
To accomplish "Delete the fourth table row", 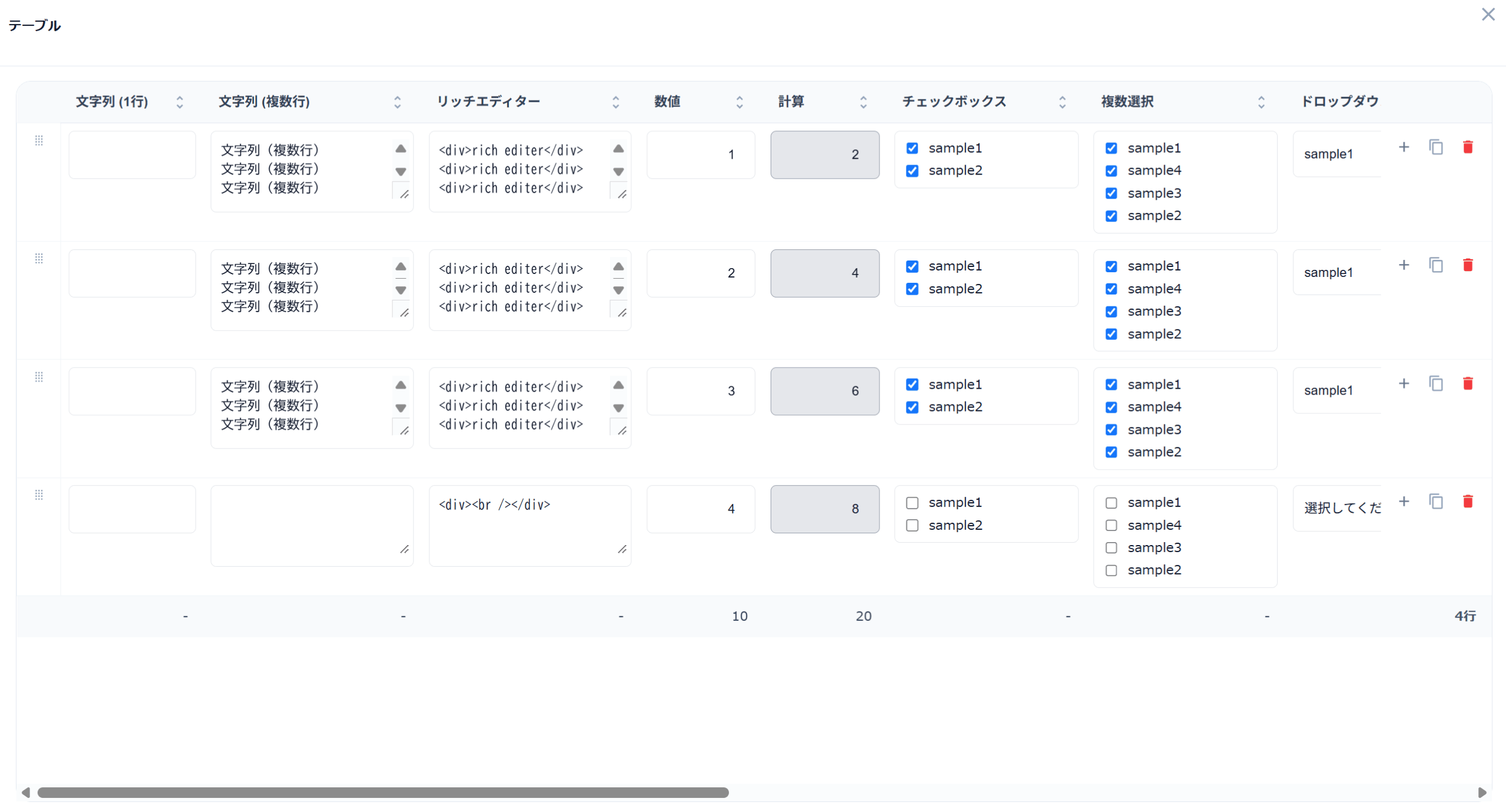I will (x=1467, y=502).
